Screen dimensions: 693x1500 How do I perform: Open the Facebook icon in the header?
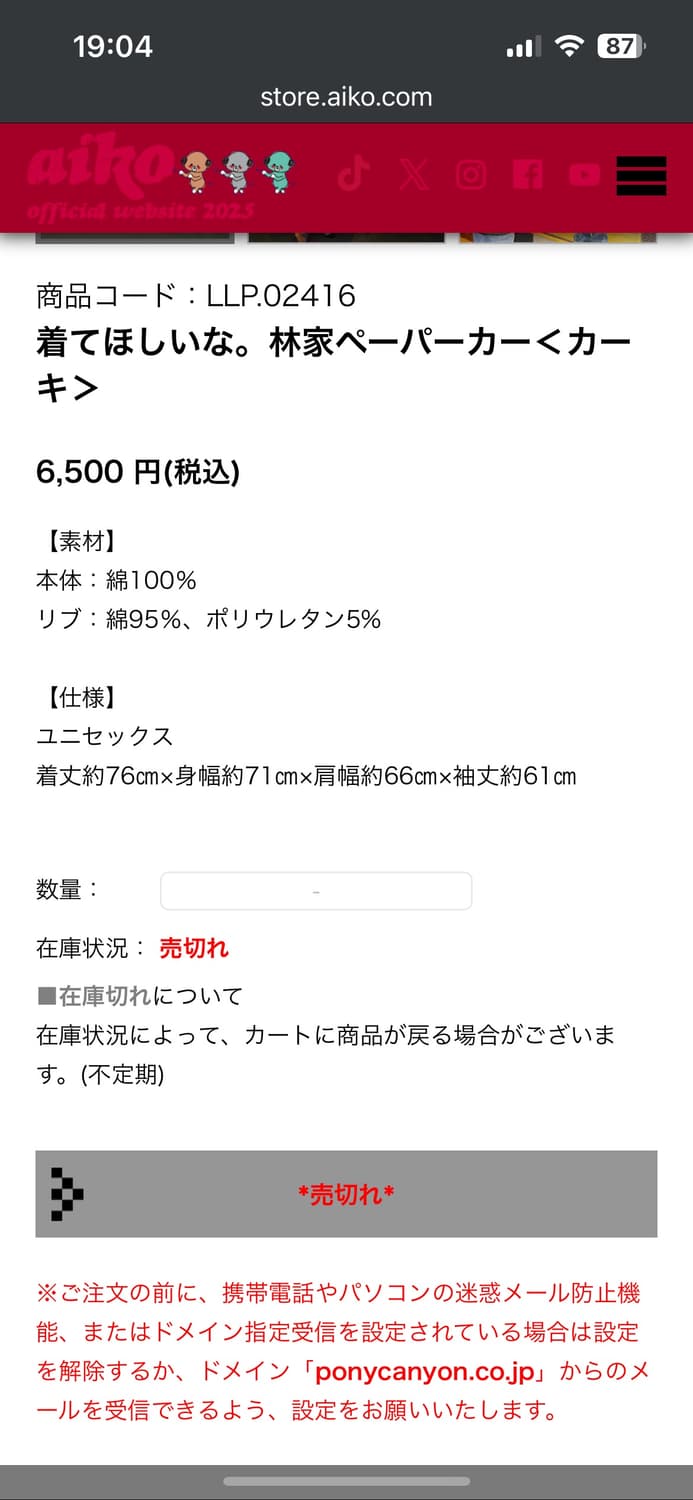point(527,175)
